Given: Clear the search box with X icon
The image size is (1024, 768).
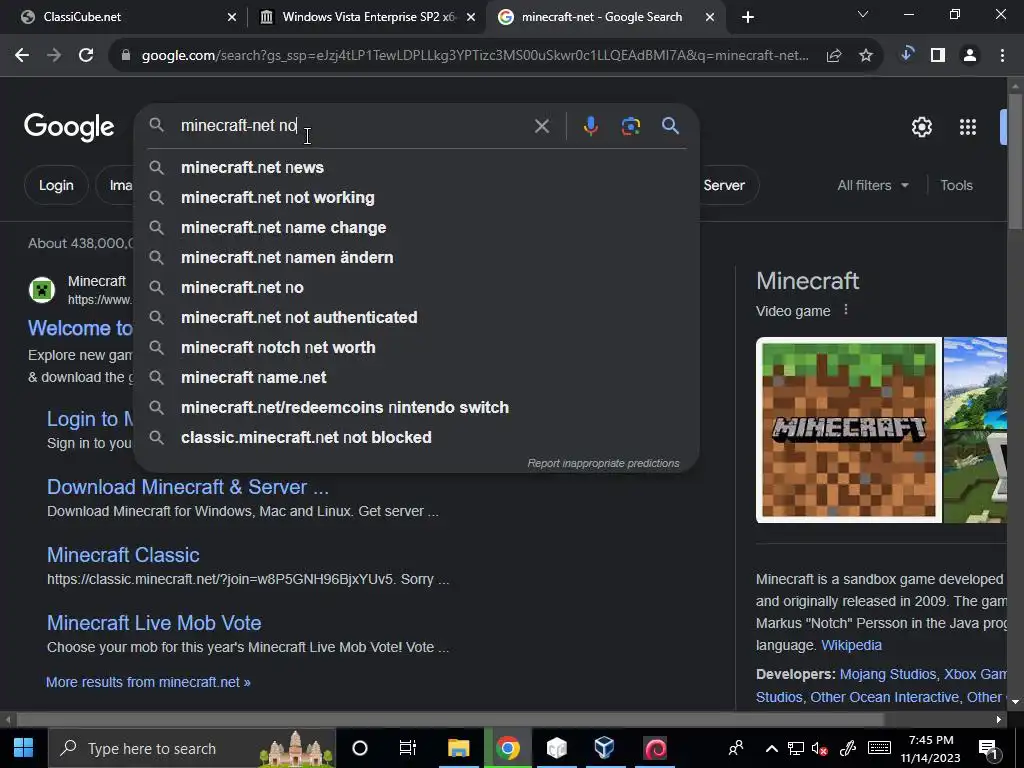Looking at the screenshot, I should [x=541, y=125].
